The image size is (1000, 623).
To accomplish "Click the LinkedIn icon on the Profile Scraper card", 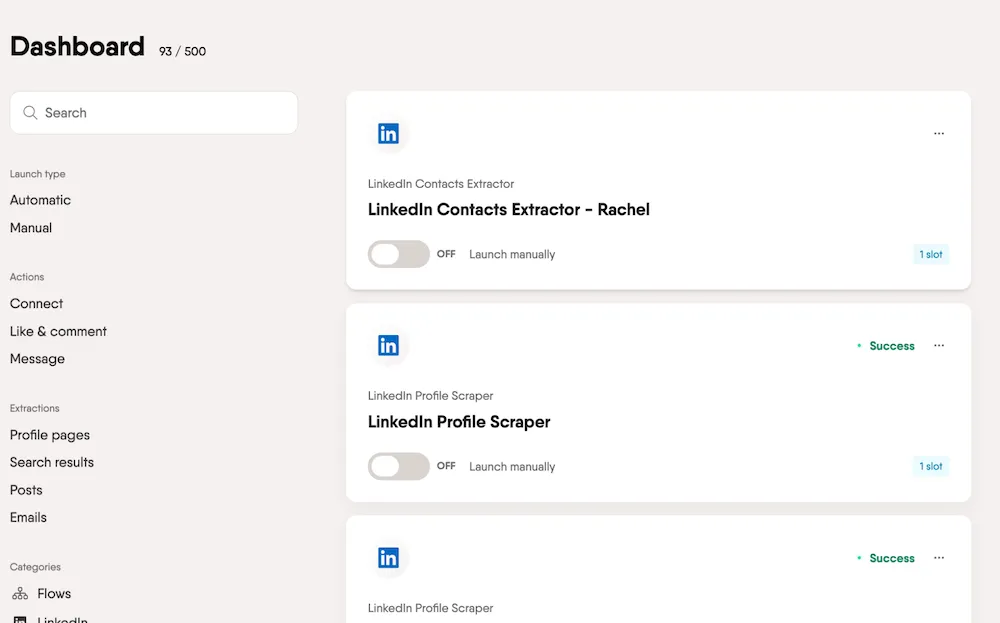I will pos(388,345).
